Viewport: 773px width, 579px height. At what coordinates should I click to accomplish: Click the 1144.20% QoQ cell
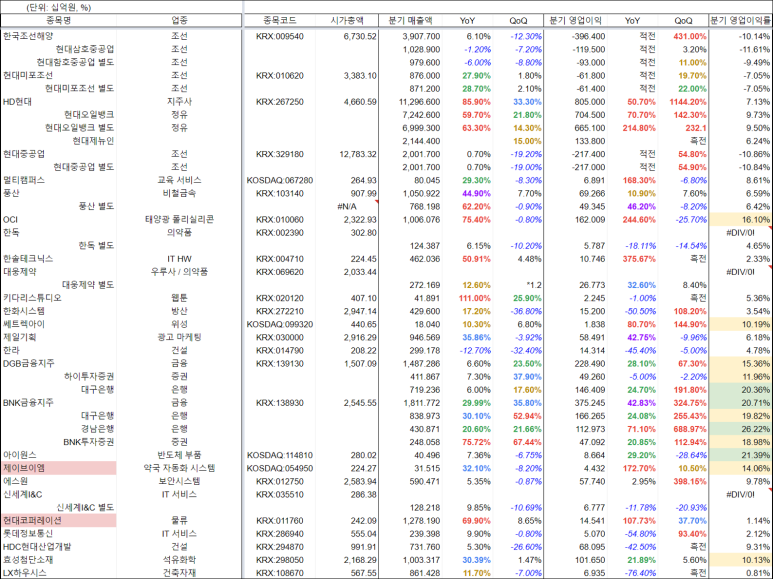[688, 102]
